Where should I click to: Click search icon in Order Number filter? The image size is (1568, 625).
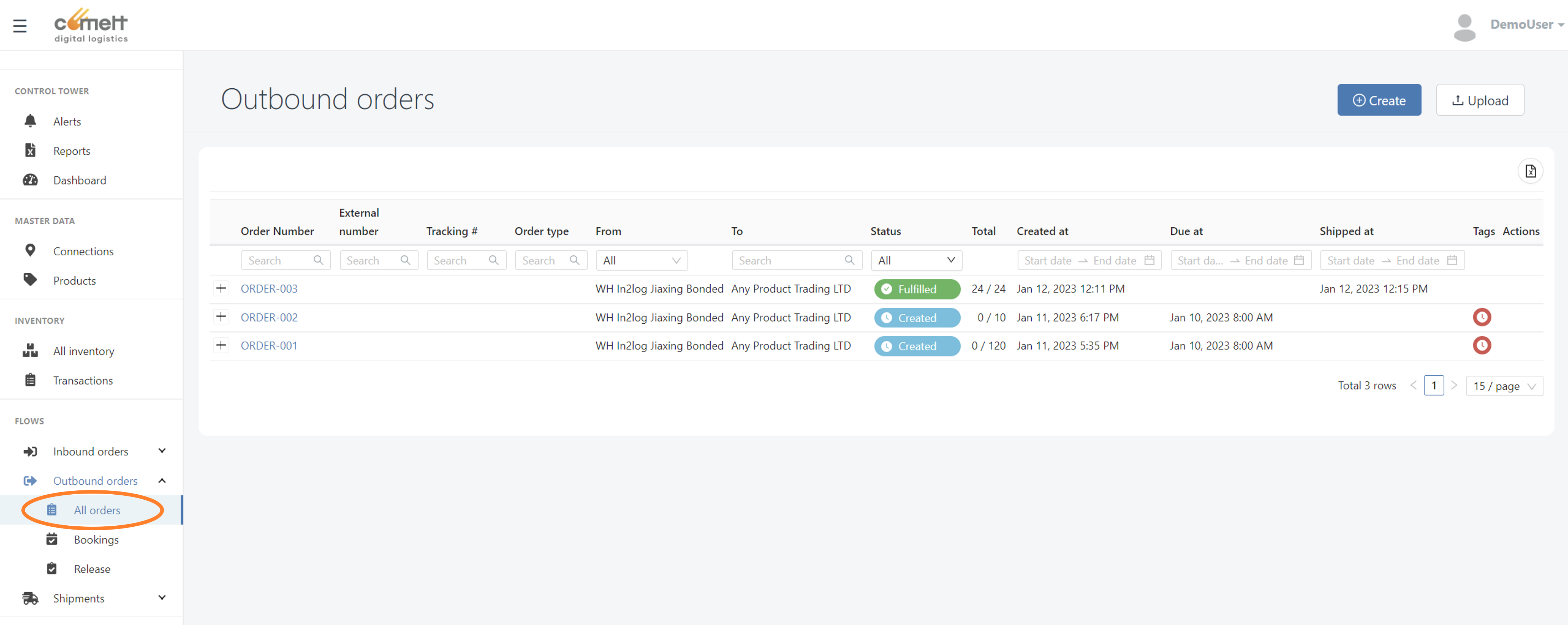[x=318, y=260]
